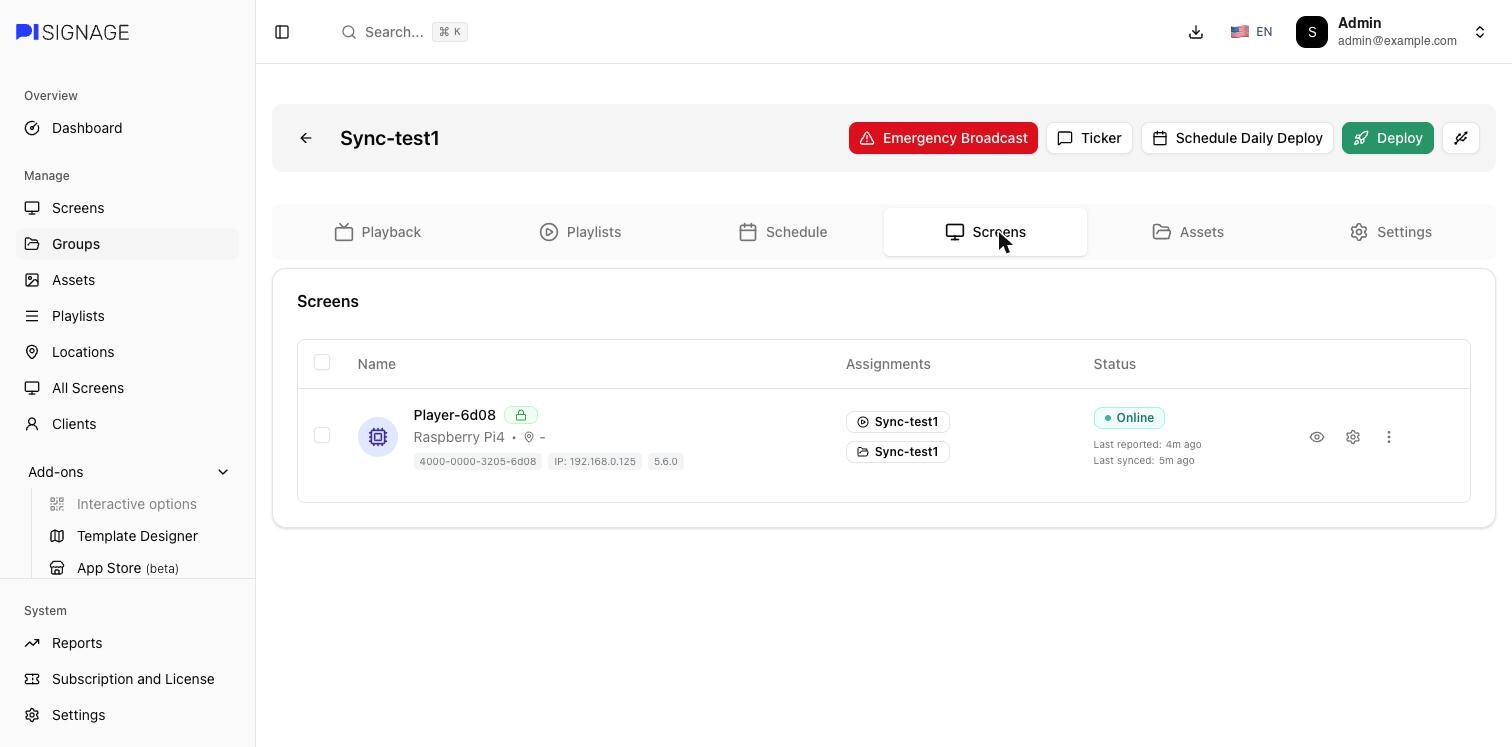This screenshot has width=1512, height=747.
Task: Click the location pin icon for Player-6d08
Action: [x=529, y=437]
